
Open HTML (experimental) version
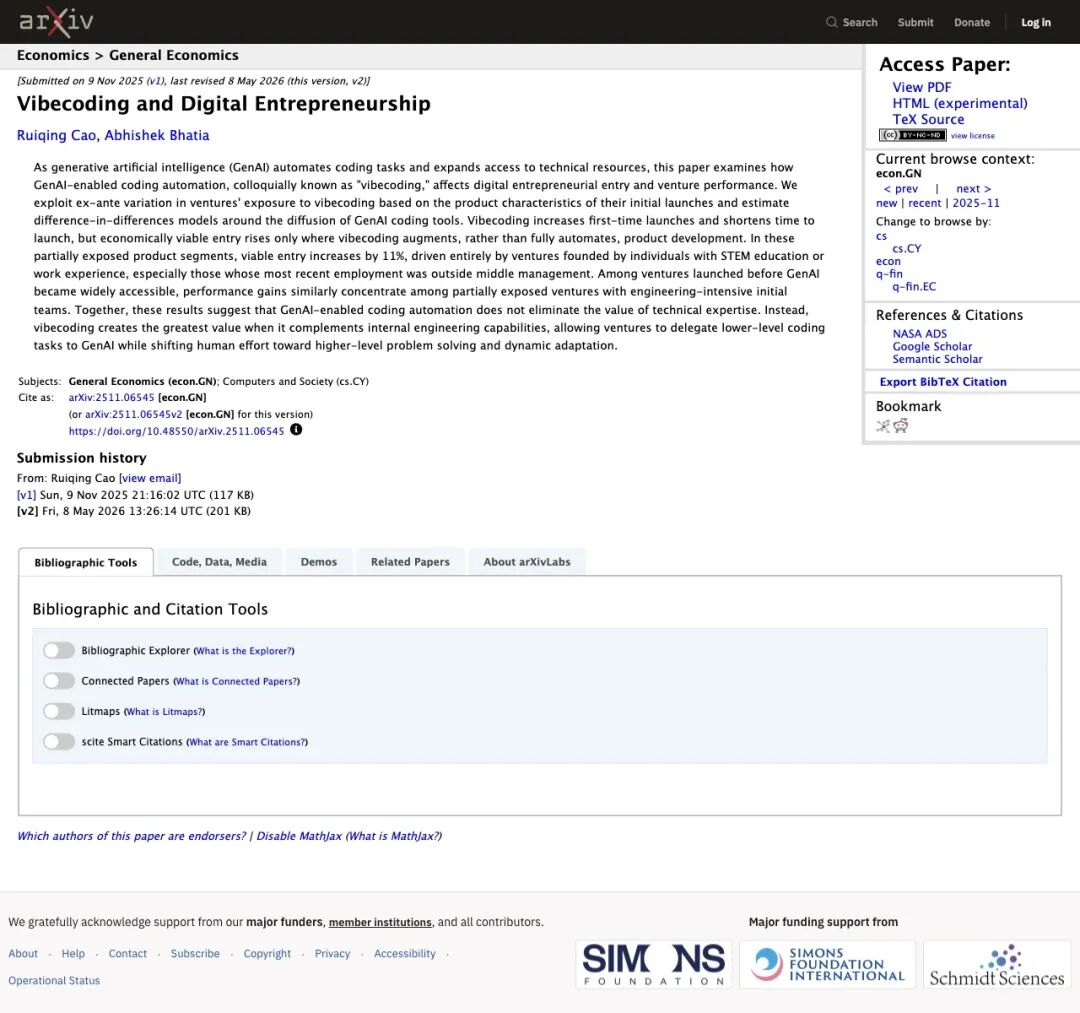[960, 103]
